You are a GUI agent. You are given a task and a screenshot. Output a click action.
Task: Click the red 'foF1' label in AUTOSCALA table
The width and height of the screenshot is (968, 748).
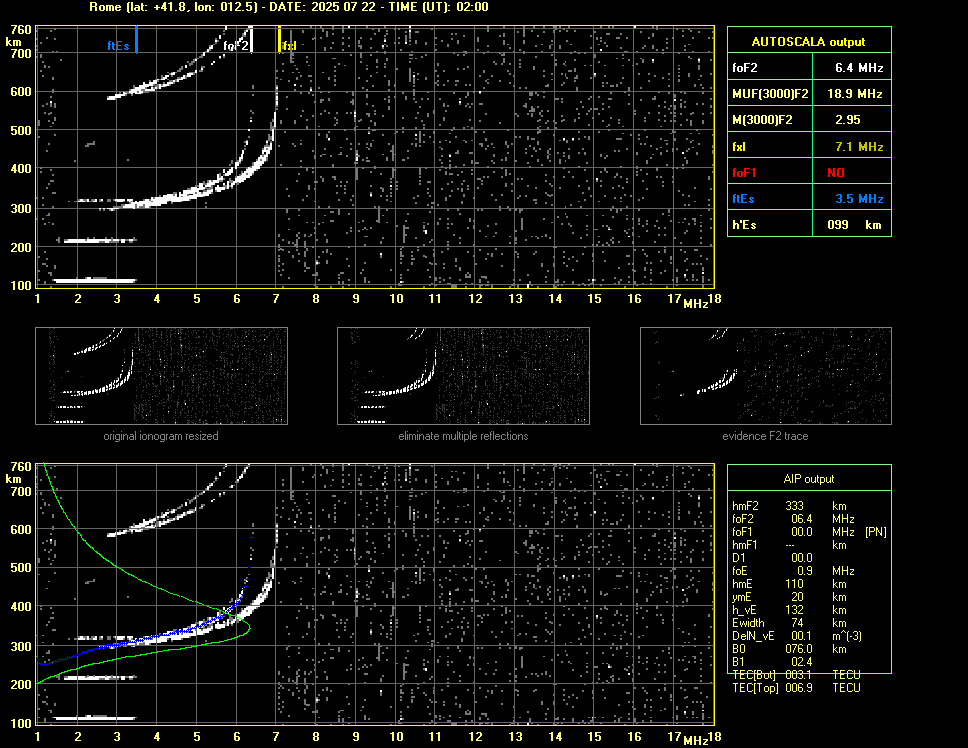coord(743,173)
